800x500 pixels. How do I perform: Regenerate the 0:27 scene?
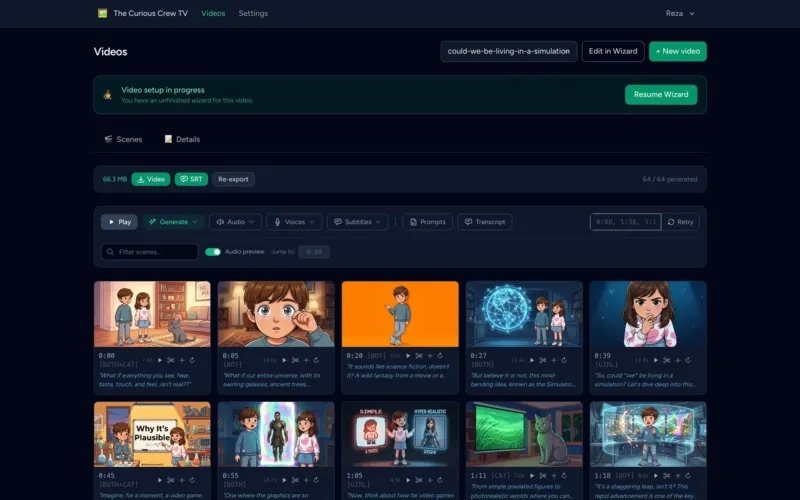click(564, 360)
